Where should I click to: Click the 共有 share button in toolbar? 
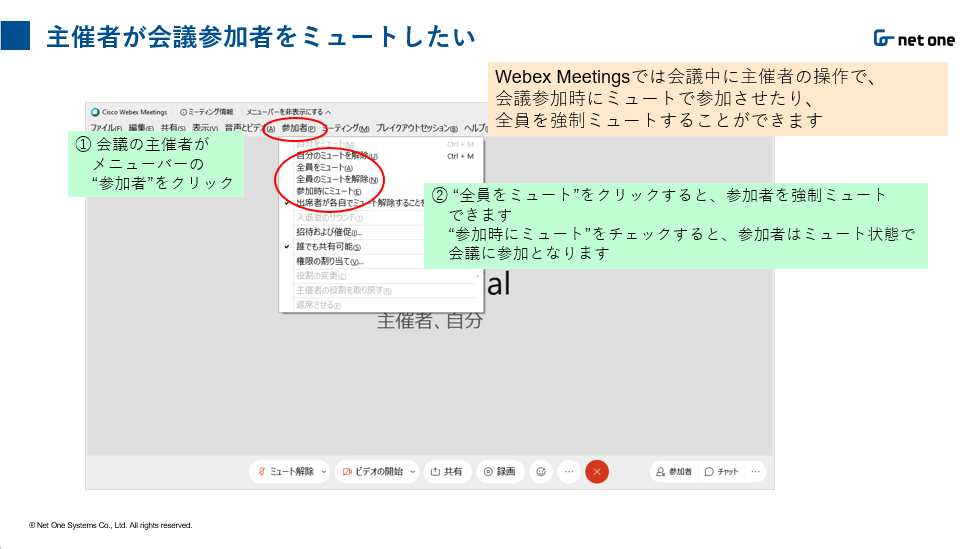pyautogui.click(x=447, y=472)
